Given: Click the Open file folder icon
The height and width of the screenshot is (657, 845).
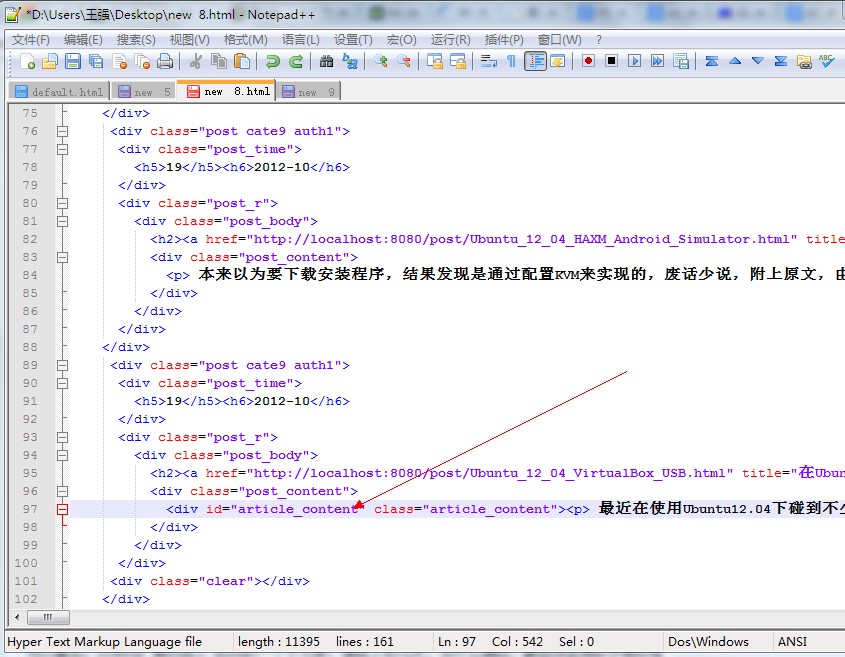Looking at the screenshot, I should tap(50, 61).
